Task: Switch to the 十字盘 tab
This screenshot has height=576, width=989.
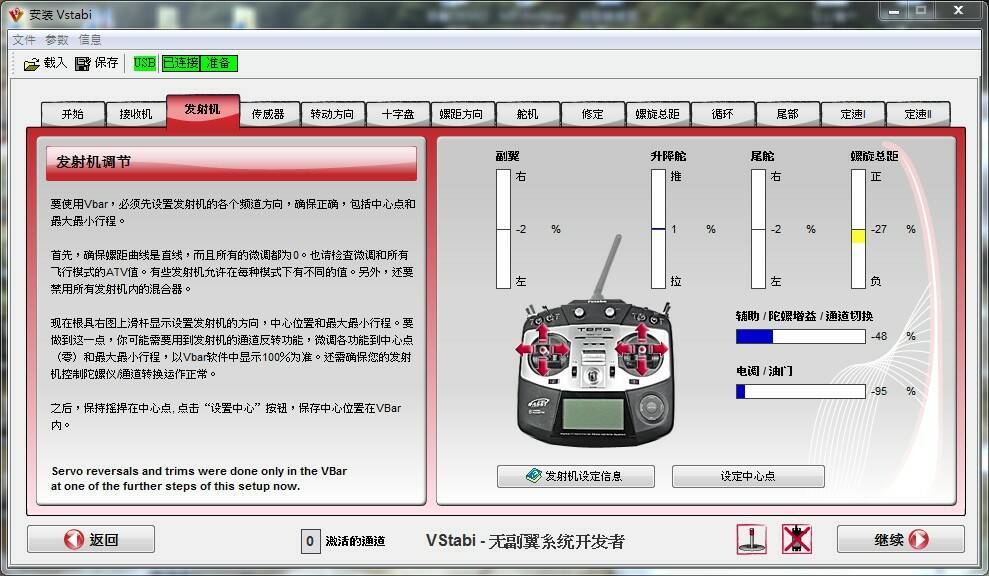Action: tap(398, 114)
